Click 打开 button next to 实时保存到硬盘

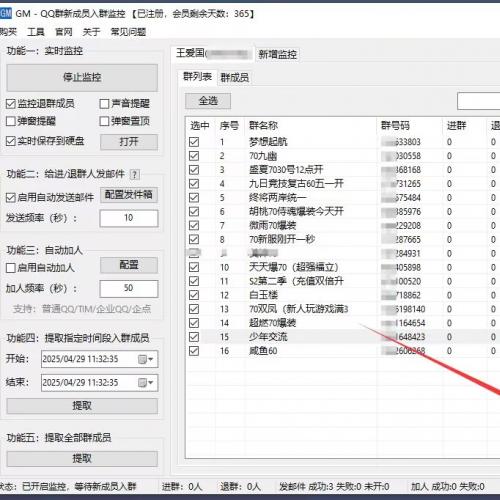pyautogui.click(x=129, y=142)
